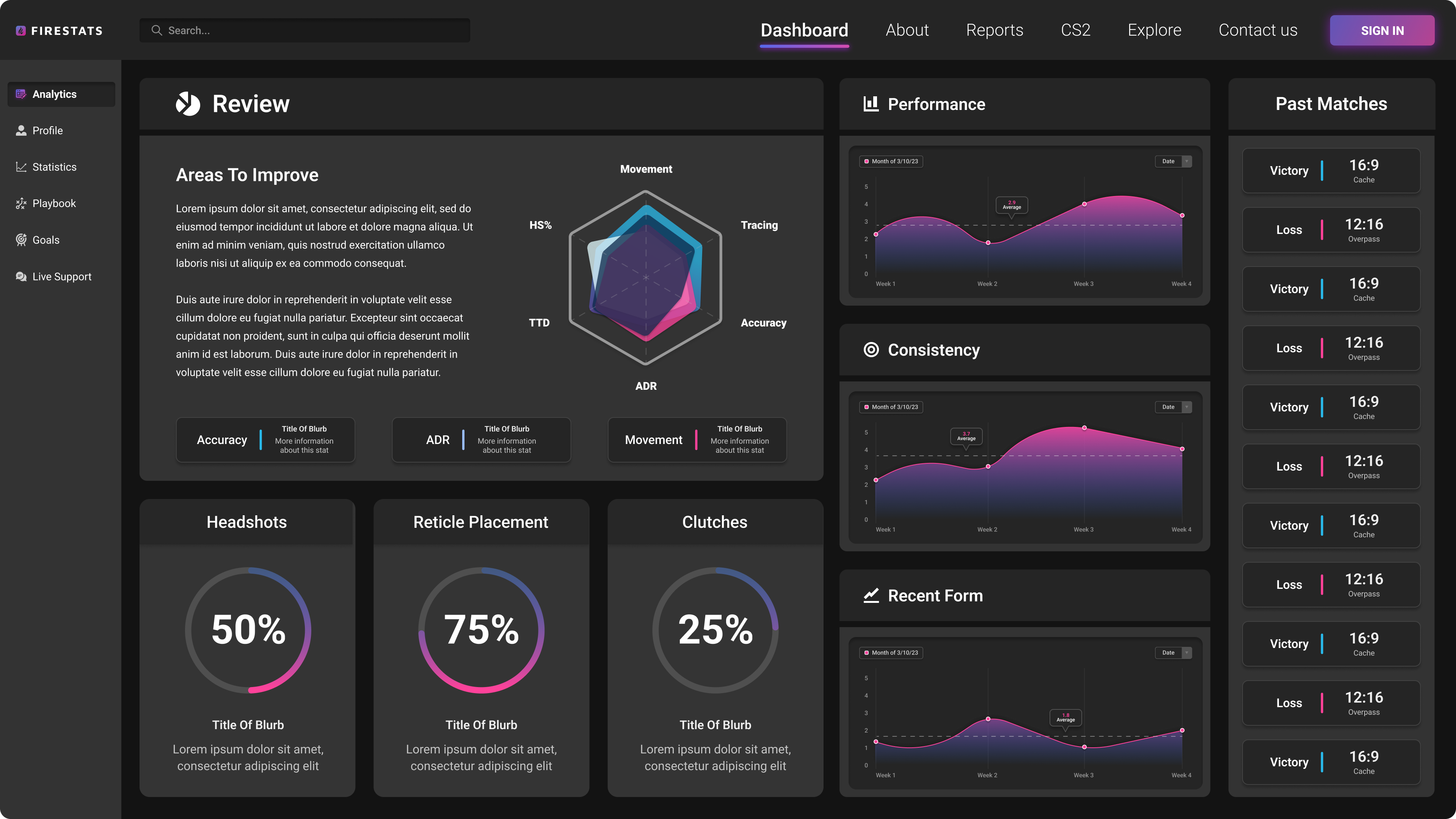
Task: Click the Statistics chart icon in sidebar
Action: click(21, 167)
